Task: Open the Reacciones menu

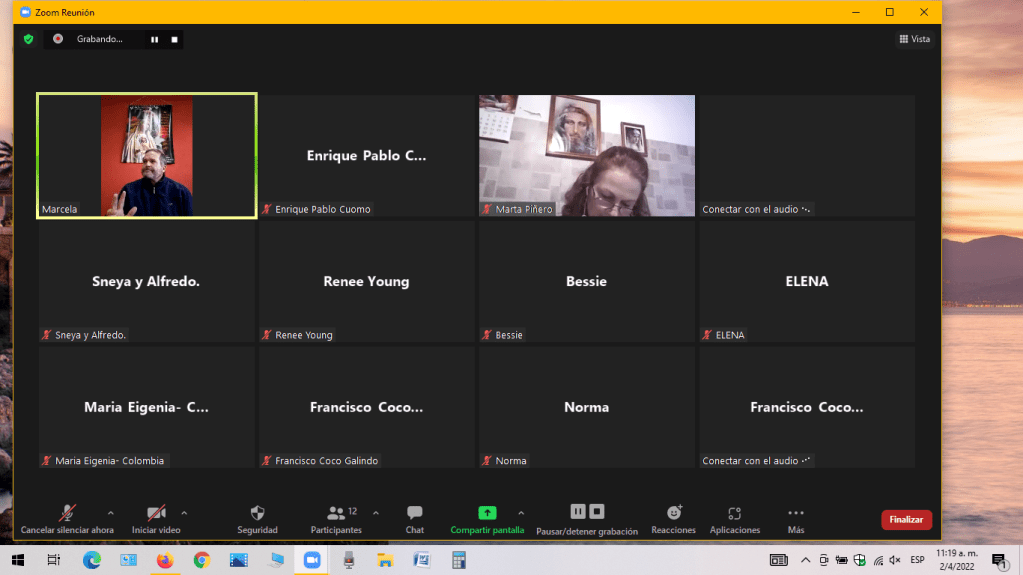Action: 673,513
